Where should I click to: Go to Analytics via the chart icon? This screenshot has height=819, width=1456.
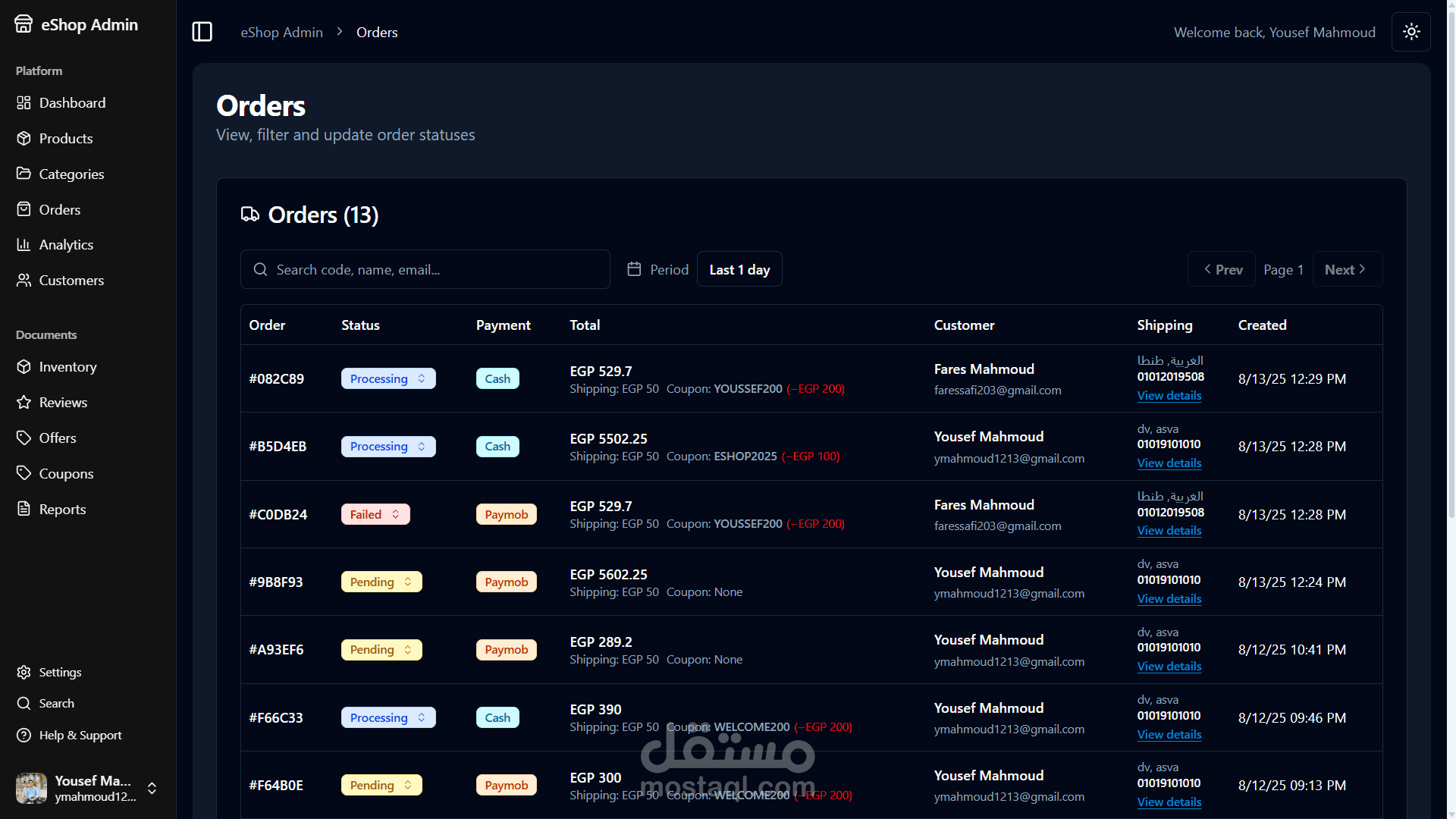coord(24,245)
